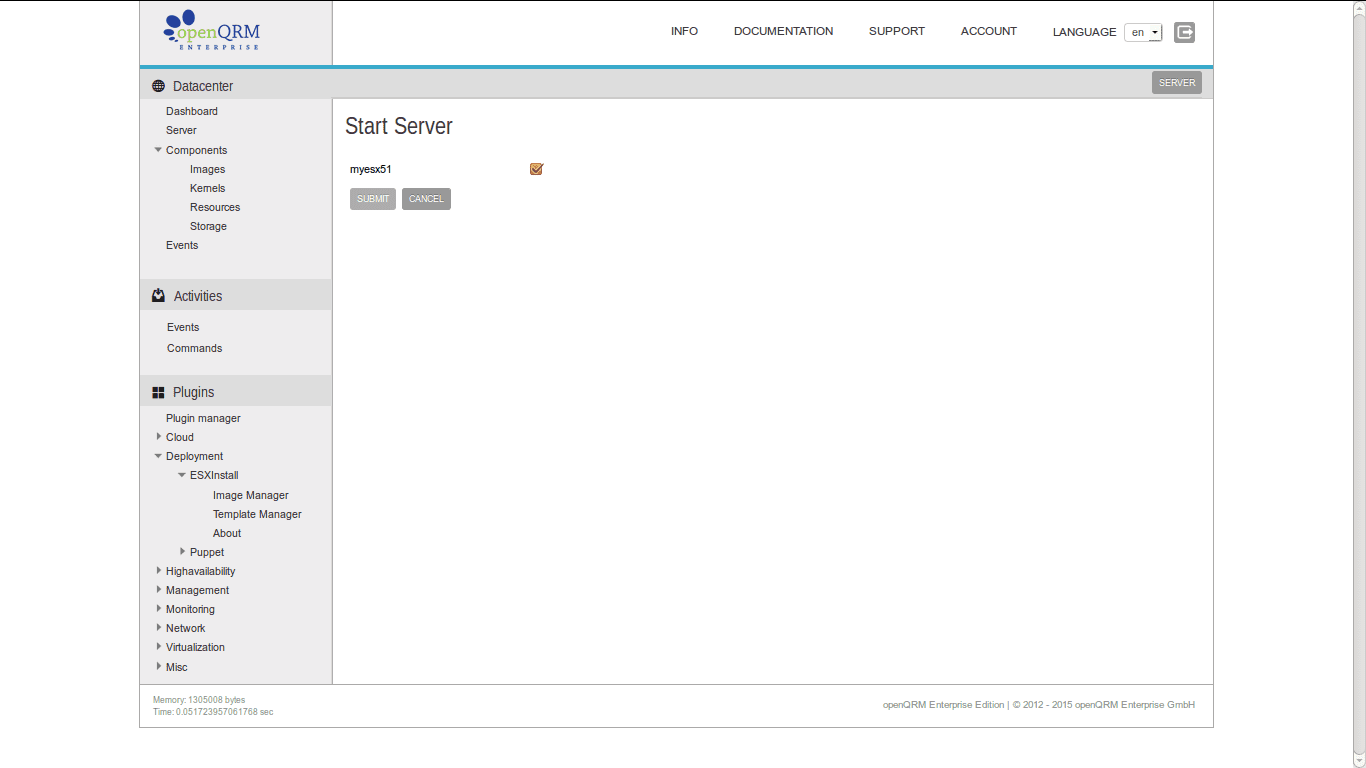Open Storage under Components
The width and height of the screenshot is (1366, 768).
click(208, 226)
